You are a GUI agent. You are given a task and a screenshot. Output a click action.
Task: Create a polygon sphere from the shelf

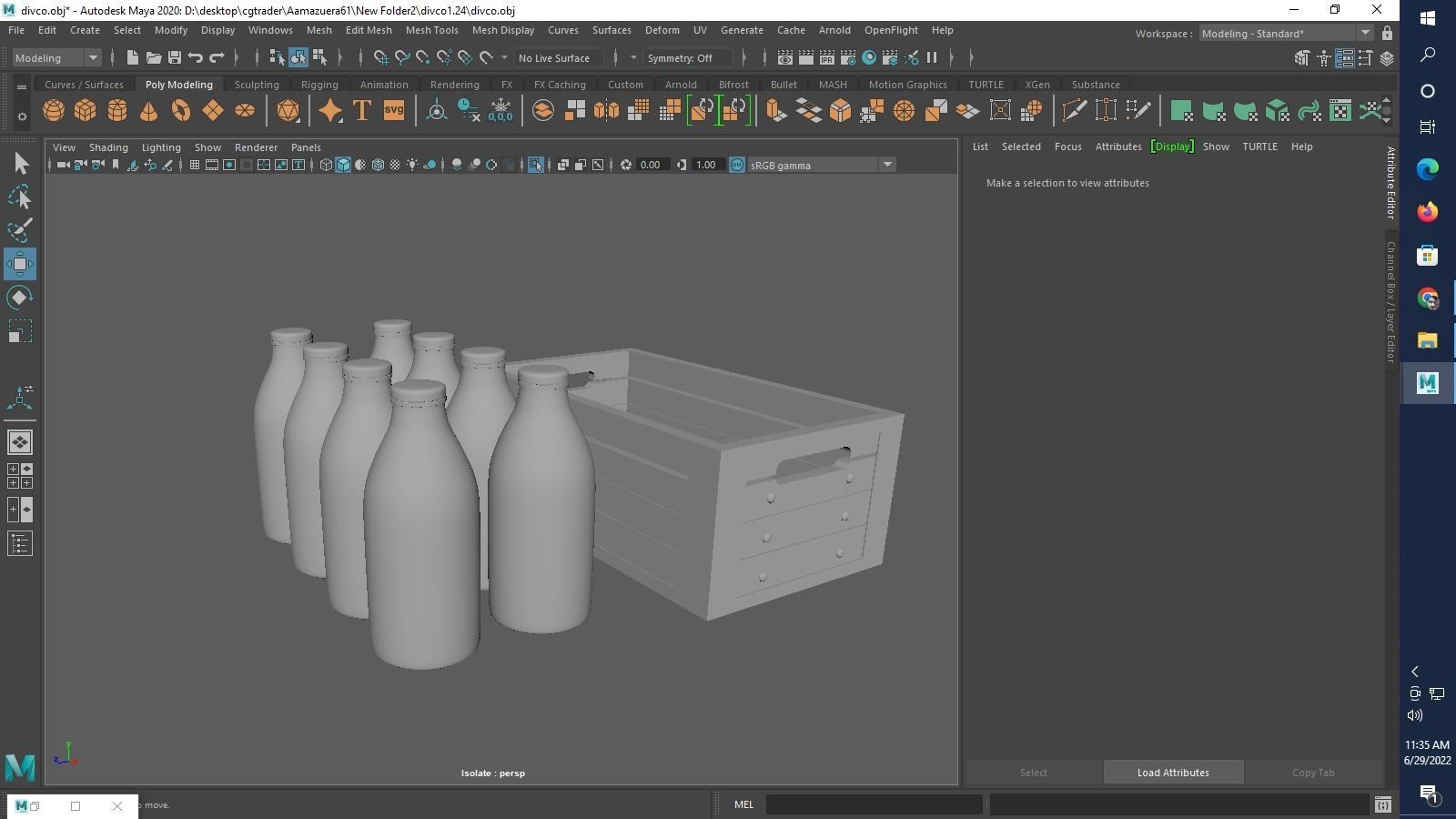tap(54, 111)
